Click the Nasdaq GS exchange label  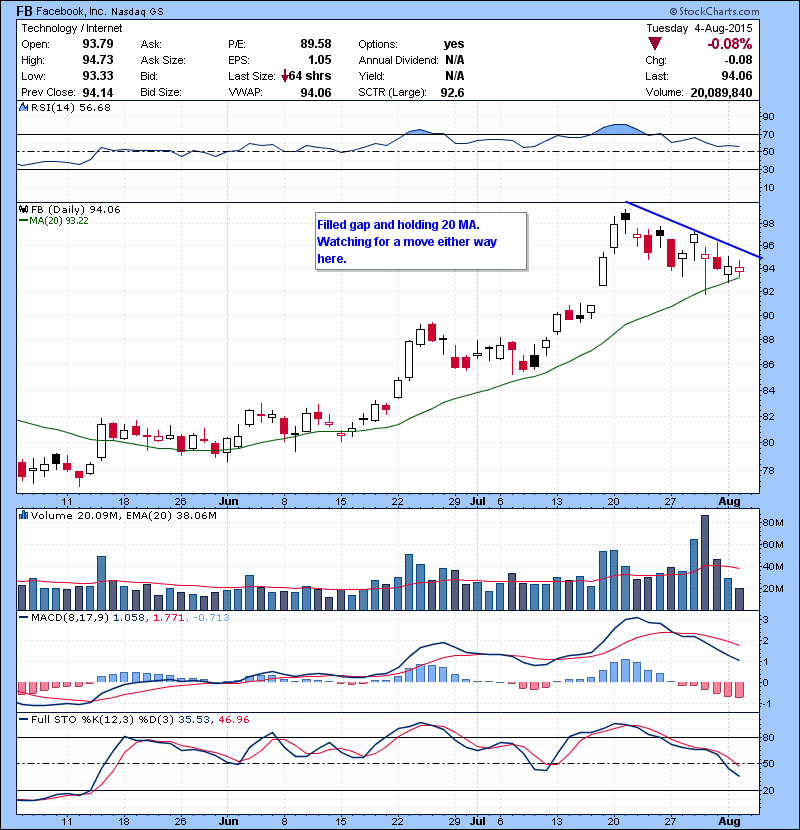[137, 12]
